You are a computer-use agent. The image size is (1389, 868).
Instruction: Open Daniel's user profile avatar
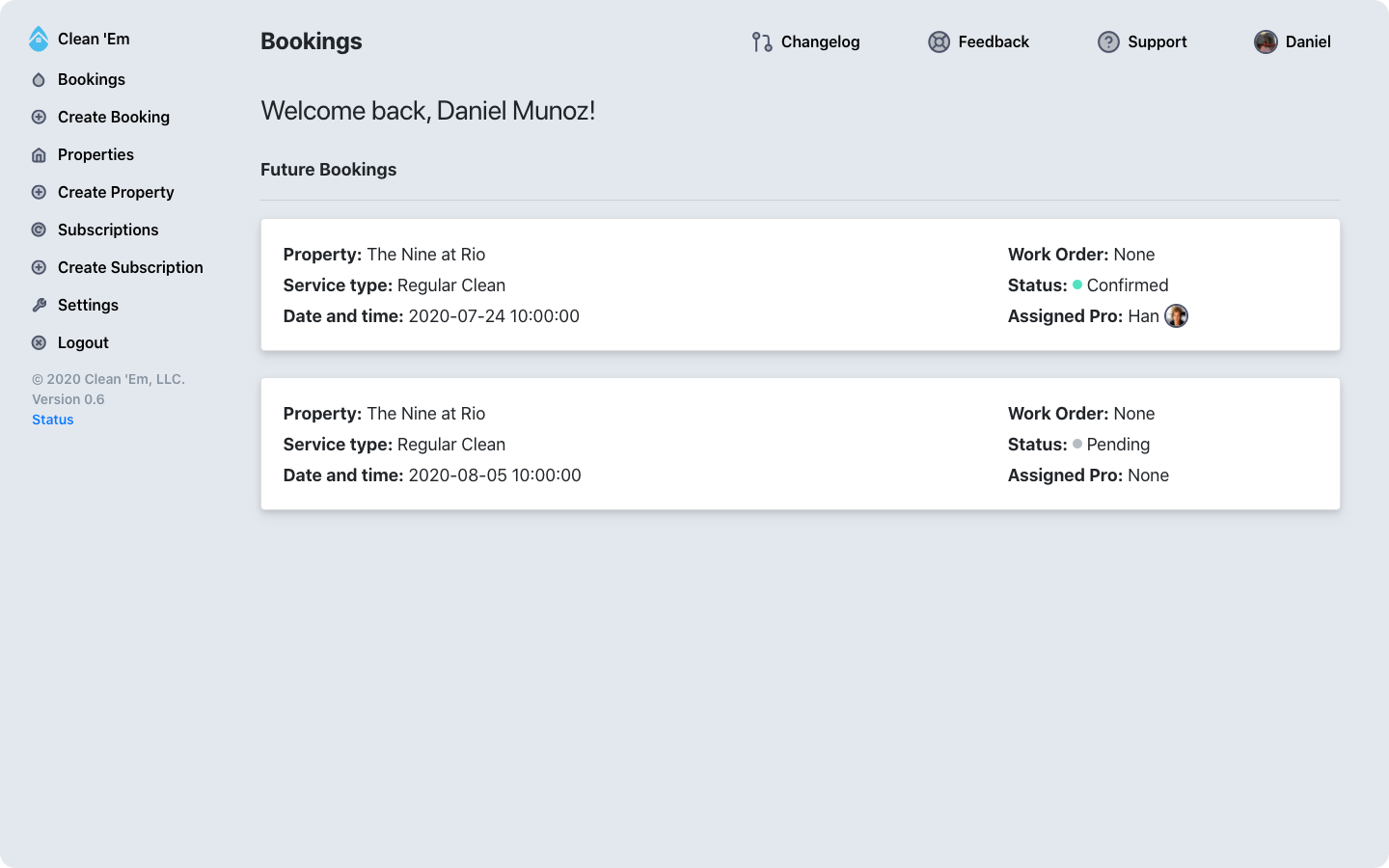1266,42
